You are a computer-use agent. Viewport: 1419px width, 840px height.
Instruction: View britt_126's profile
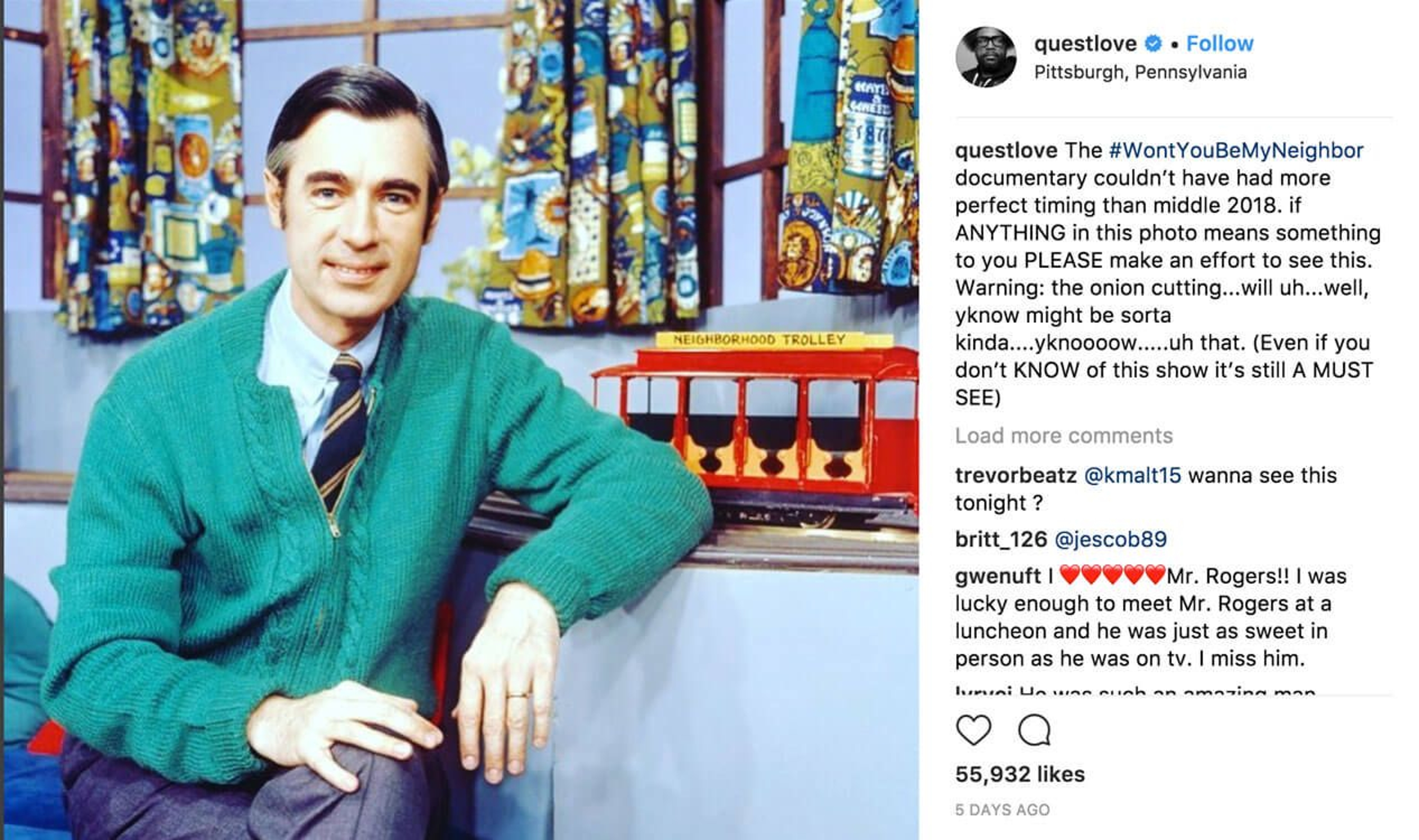[x=1001, y=540]
